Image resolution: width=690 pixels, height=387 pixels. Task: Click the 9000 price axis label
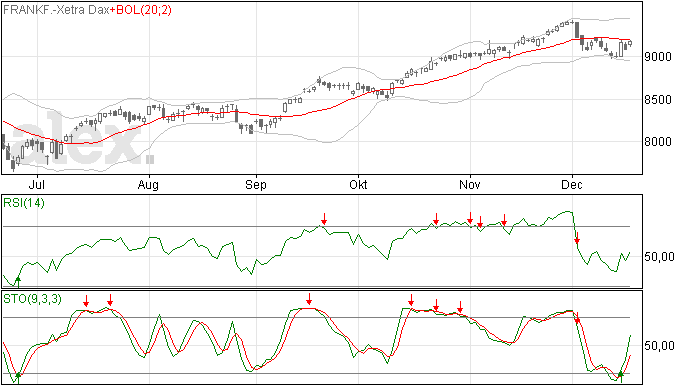click(x=658, y=57)
